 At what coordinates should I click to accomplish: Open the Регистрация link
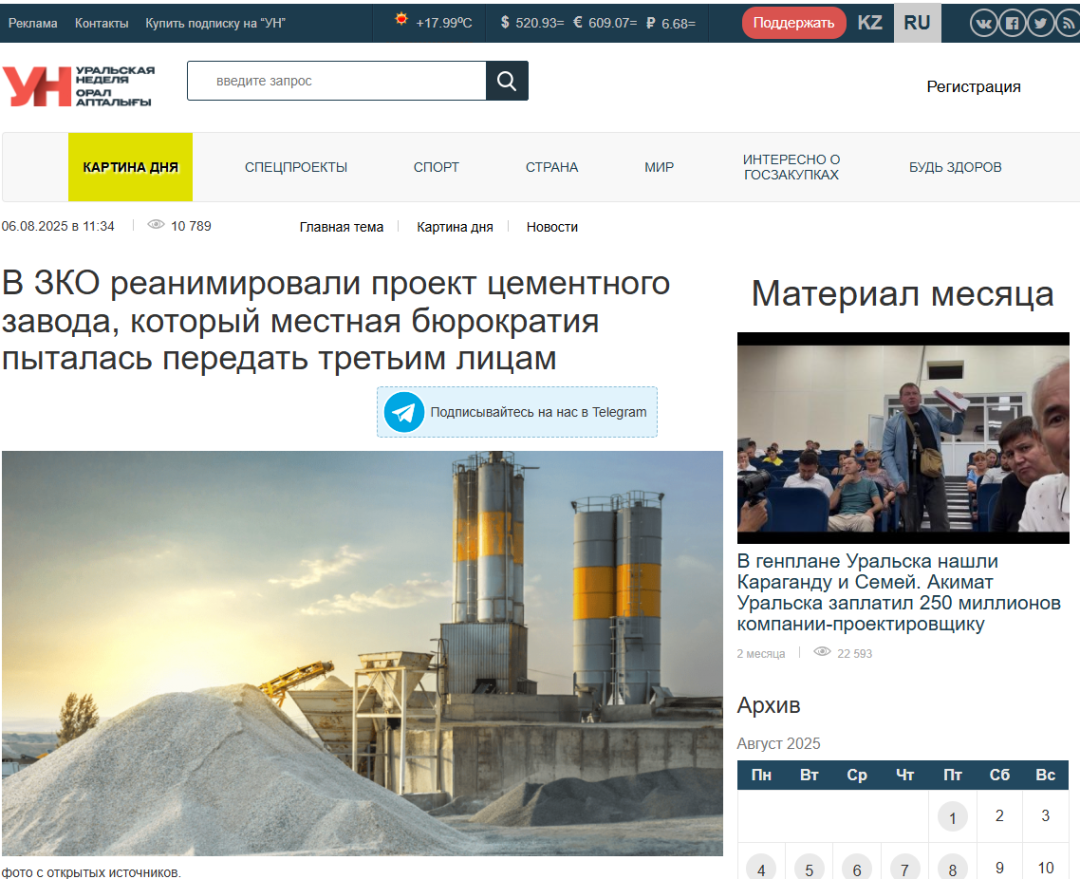[x=973, y=87]
